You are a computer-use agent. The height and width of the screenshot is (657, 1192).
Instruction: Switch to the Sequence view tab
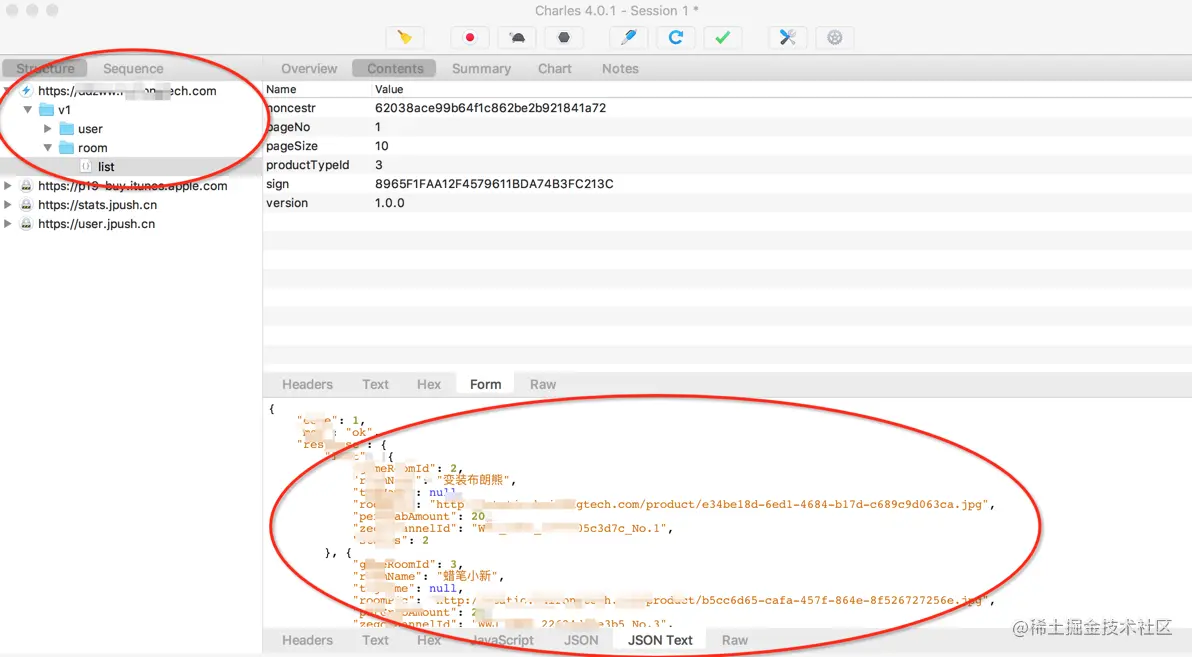point(133,68)
